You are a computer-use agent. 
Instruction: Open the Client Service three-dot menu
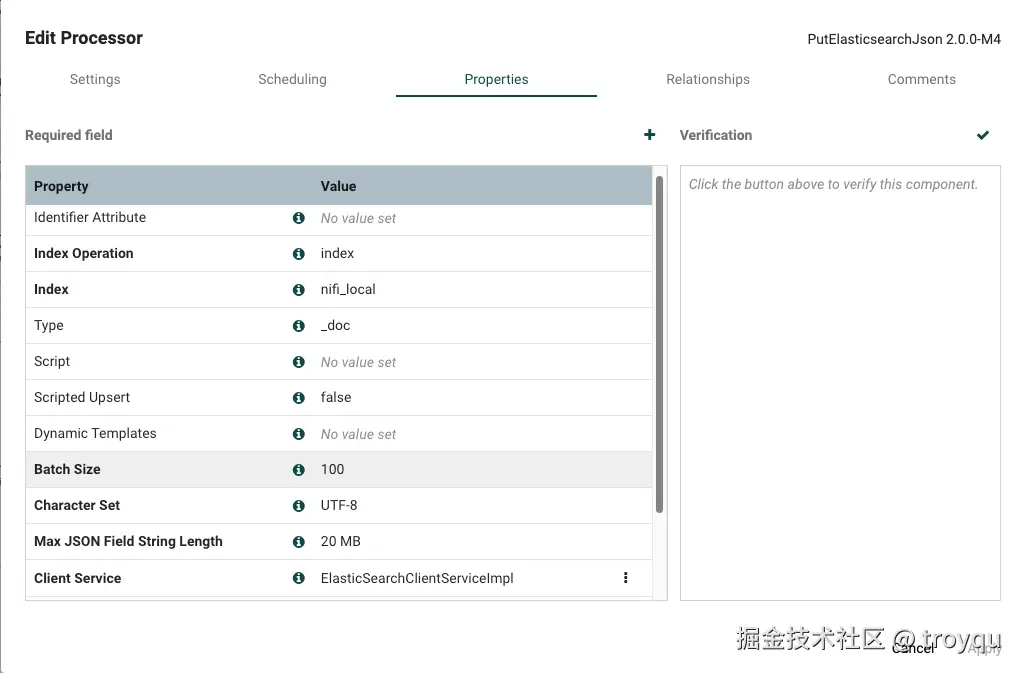pyautogui.click(x=626, y=578)
